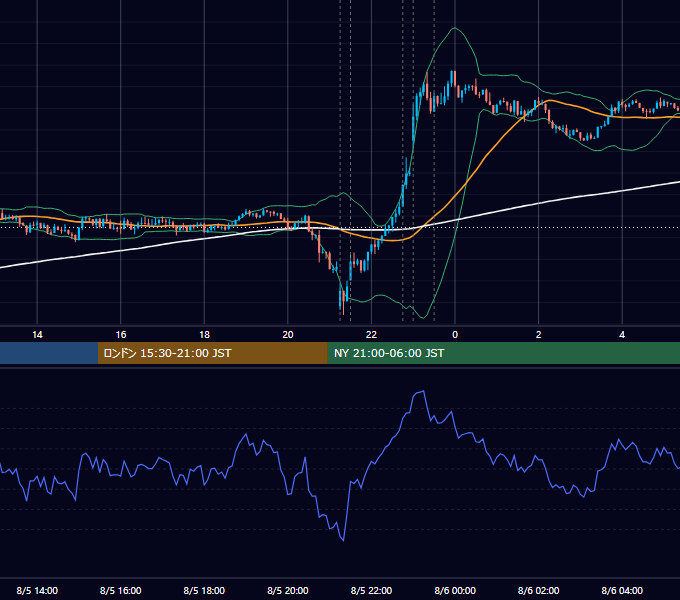
Task: Click the London 15:30-21:00 JST session bar
Action: coord(212,353)
